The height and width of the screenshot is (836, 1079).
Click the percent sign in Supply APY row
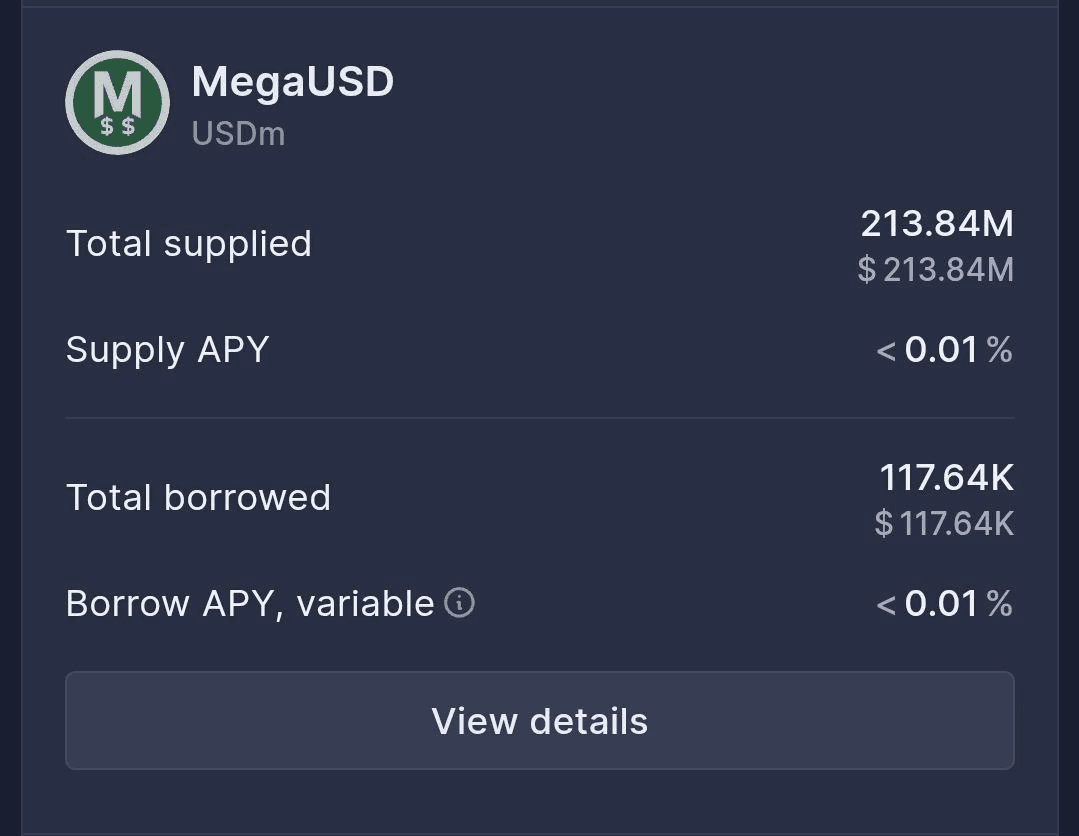click(999, 350)
